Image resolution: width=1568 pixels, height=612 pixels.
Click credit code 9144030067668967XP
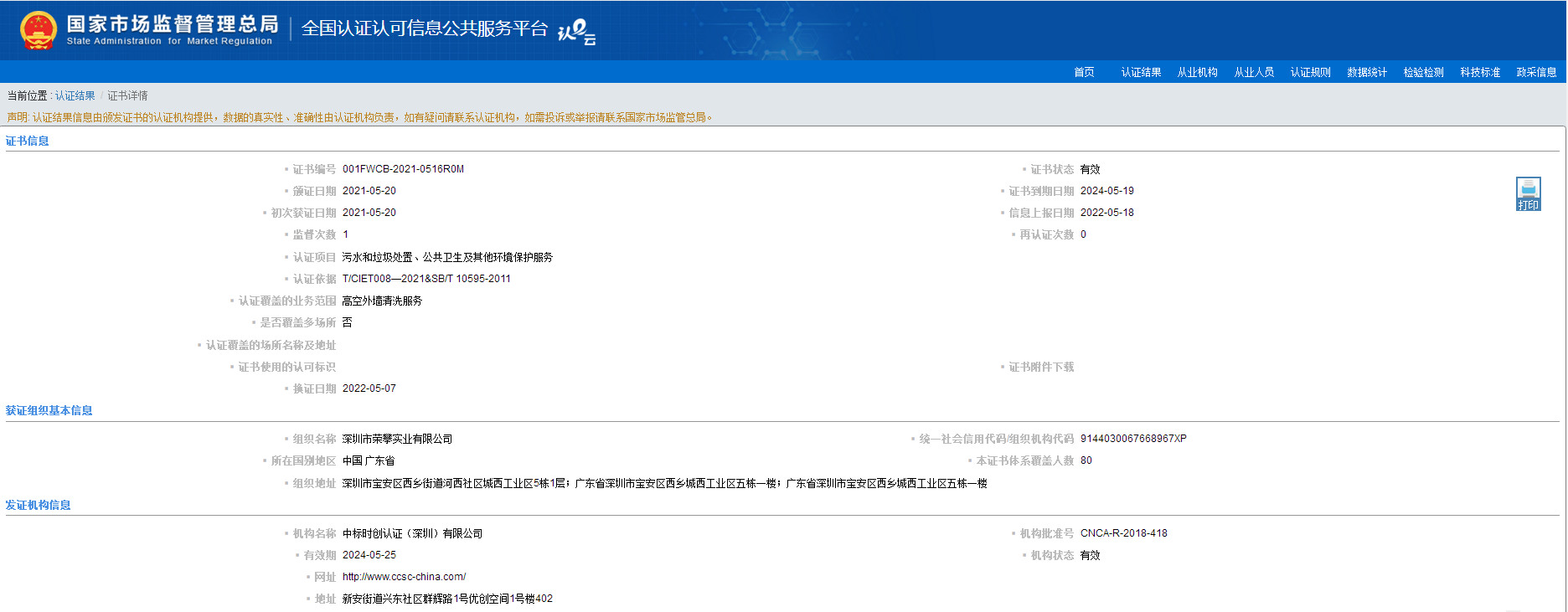pyautogui.click(x=1133, y=439)
